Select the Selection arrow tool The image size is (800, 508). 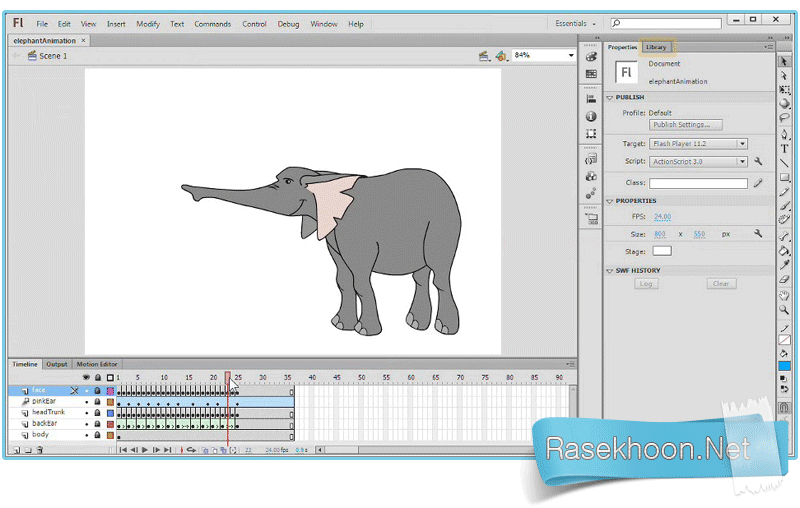tap(784, 61)
